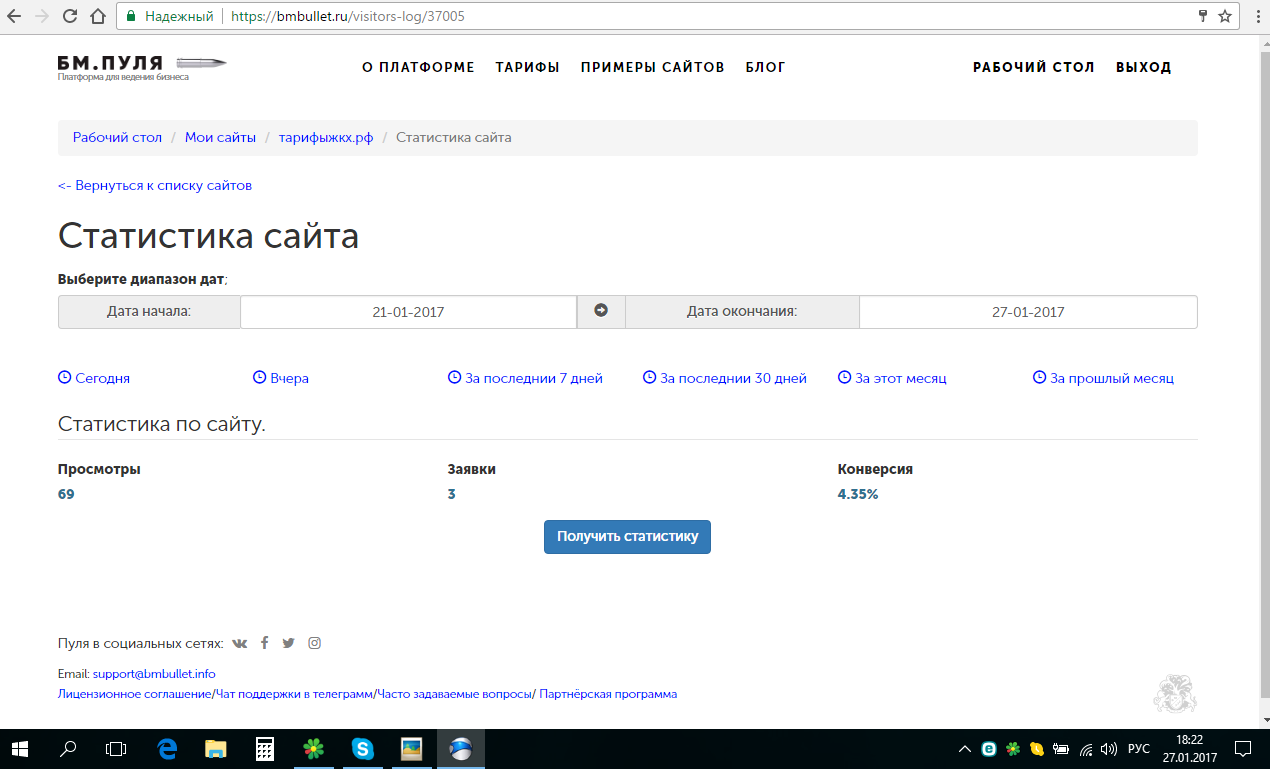
Task: Open the Instagram icon in footer
Action: (314, 643)
